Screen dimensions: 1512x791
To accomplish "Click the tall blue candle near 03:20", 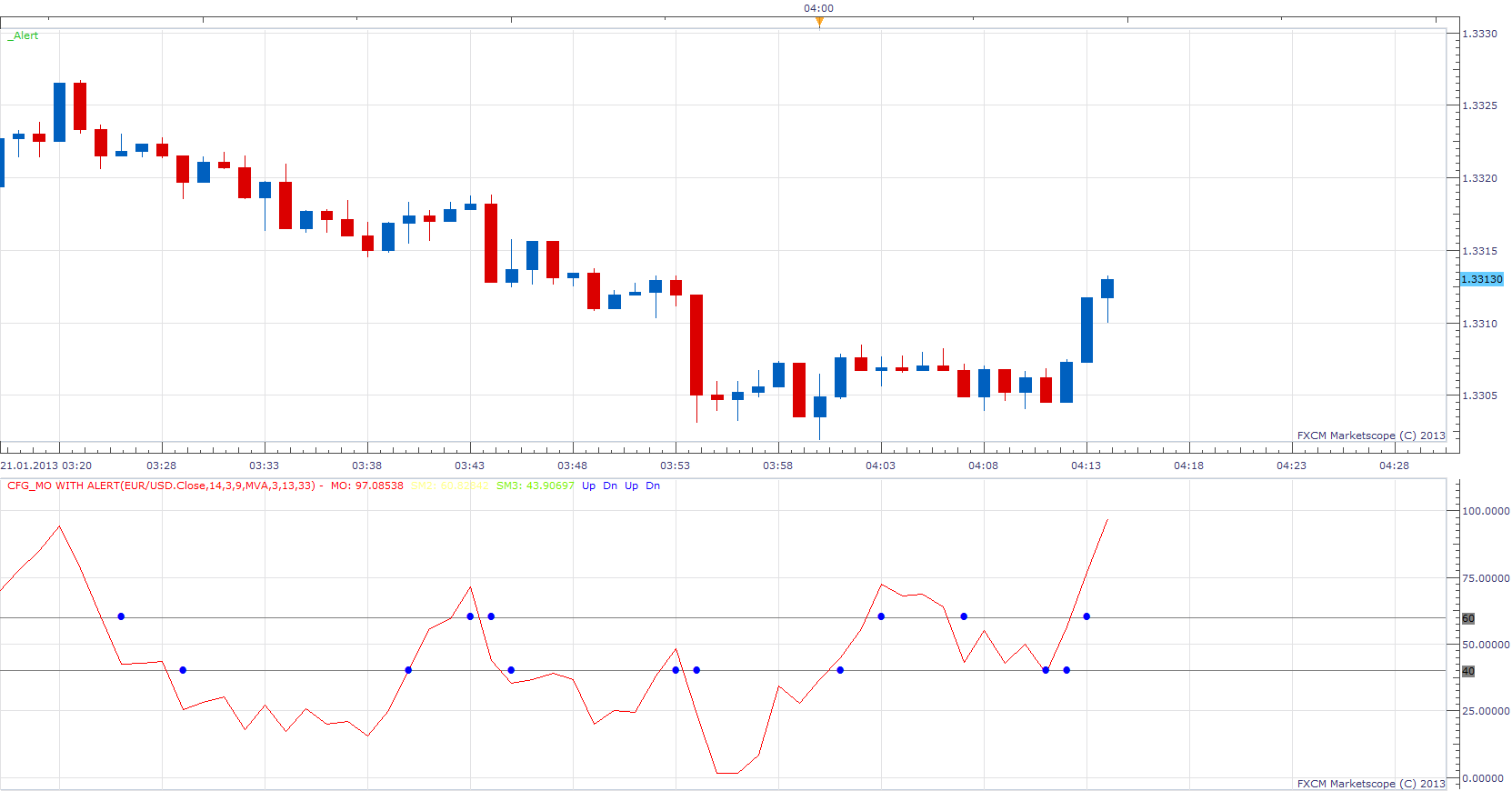I will 59,112.
